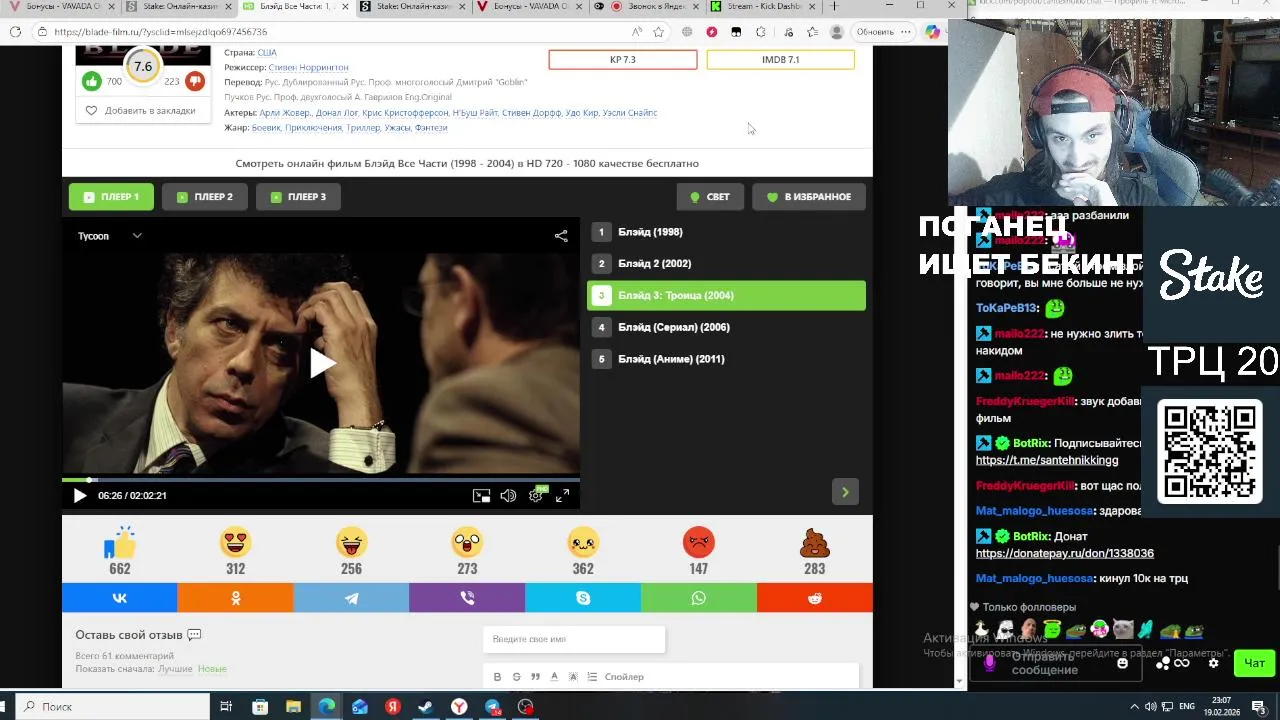Toggle picture-in-picture mode icon
The width and height of the screenshot is (1280, 720).
point(481,495)
